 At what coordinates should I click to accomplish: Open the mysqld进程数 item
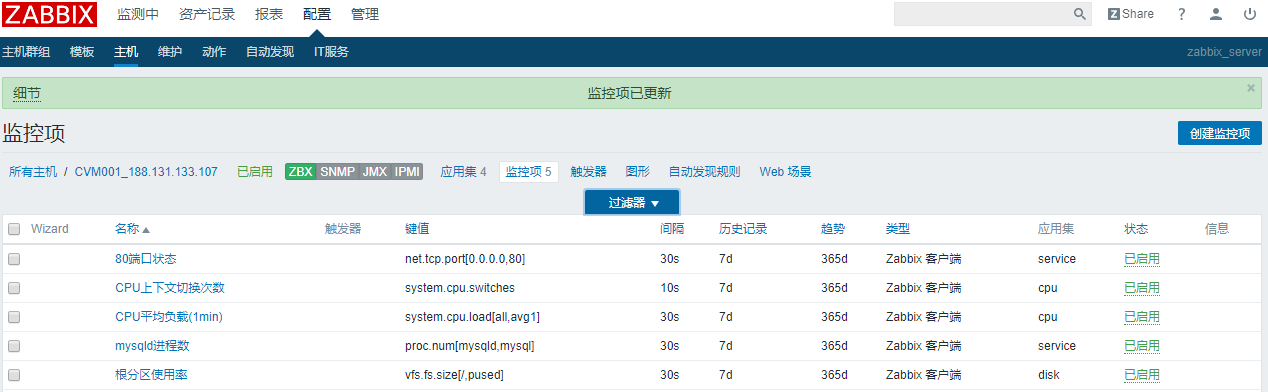tap(152, 346)
